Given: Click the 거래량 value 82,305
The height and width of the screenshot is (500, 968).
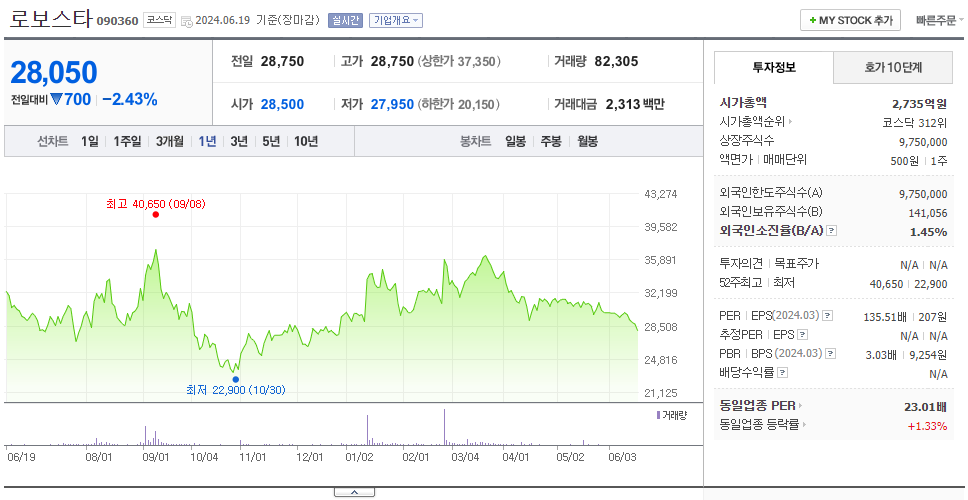Looking at the screenshot, I should click(616, 62).
